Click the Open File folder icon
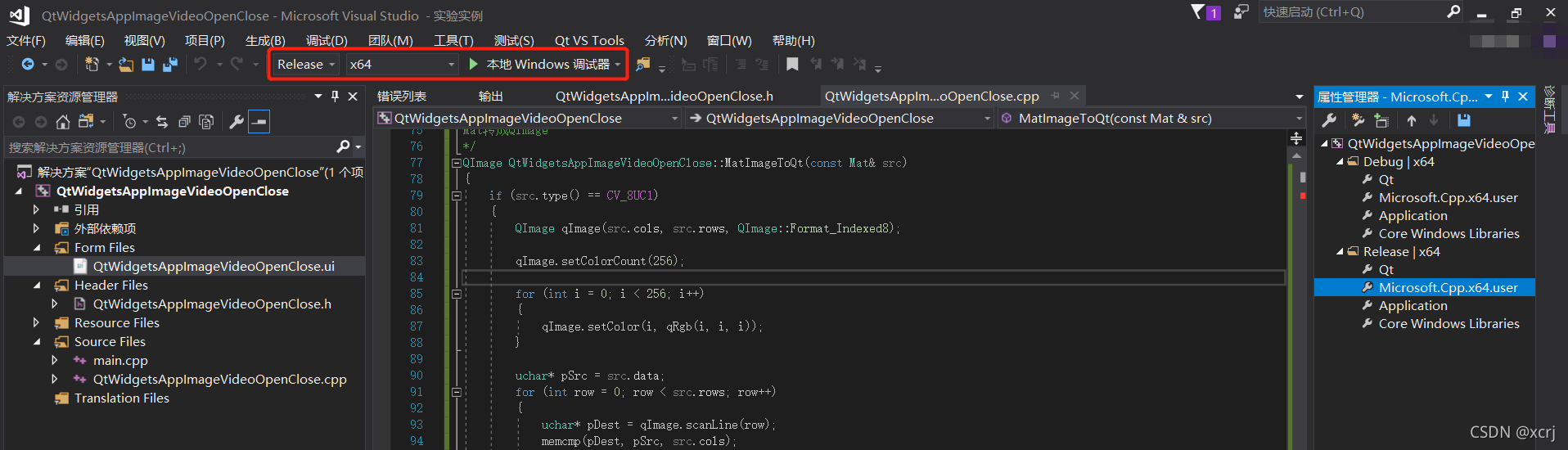The height and width of the screenshot is (450, 1568). click(126, 64)
